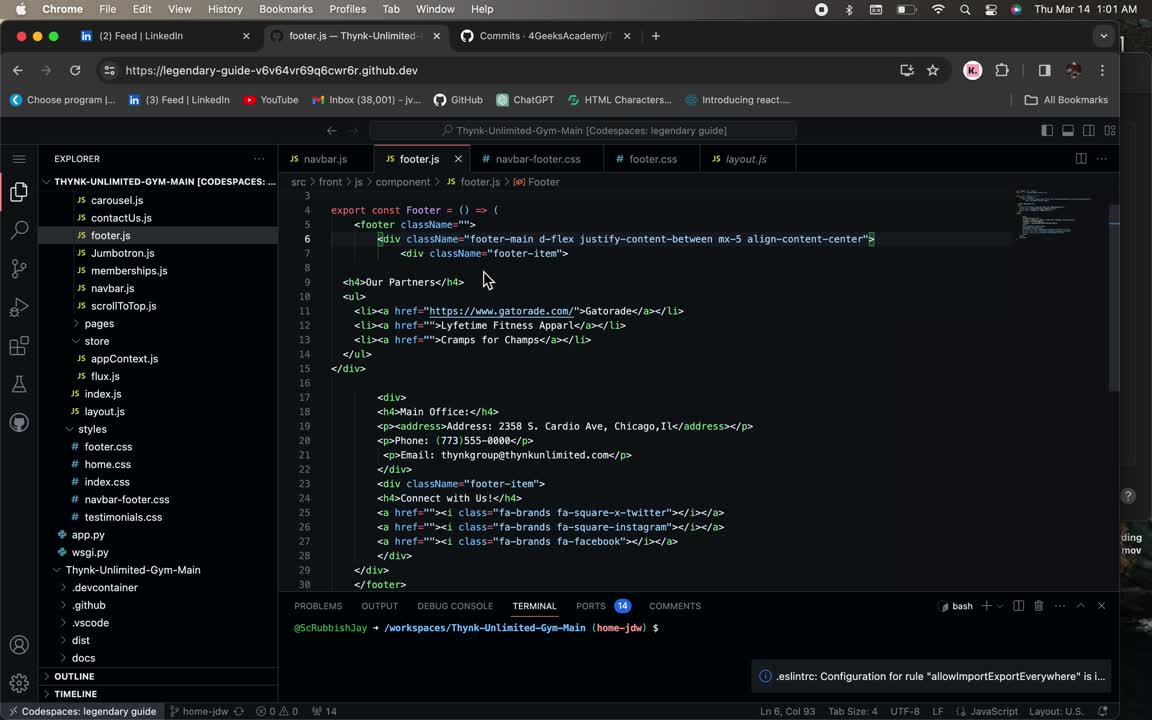The width and height of the screenshot is (1152, 720).
Task: Kill the terminal with trash icon
Action: (1039, 606)
